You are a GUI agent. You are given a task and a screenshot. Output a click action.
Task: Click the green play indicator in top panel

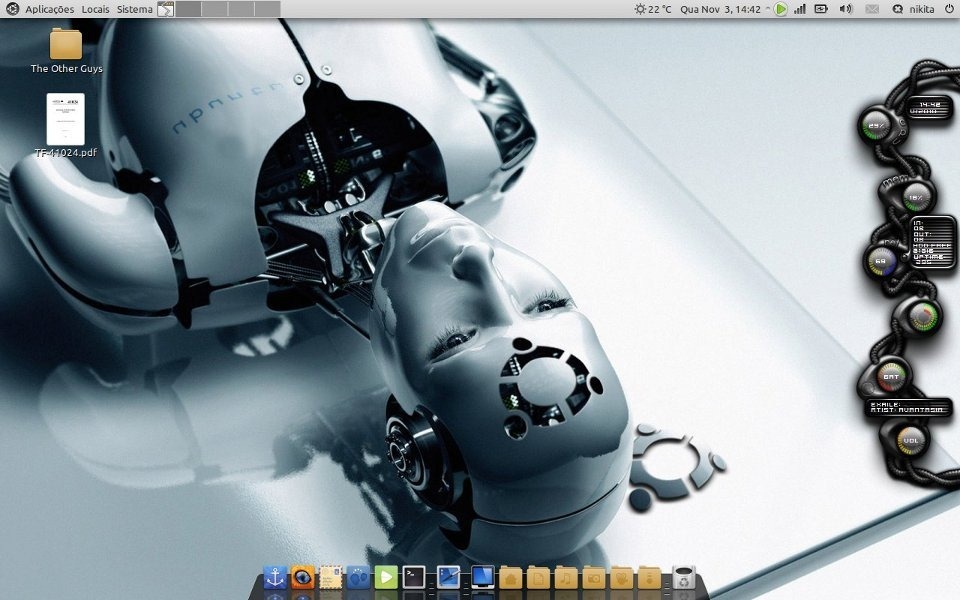[780, 9]
